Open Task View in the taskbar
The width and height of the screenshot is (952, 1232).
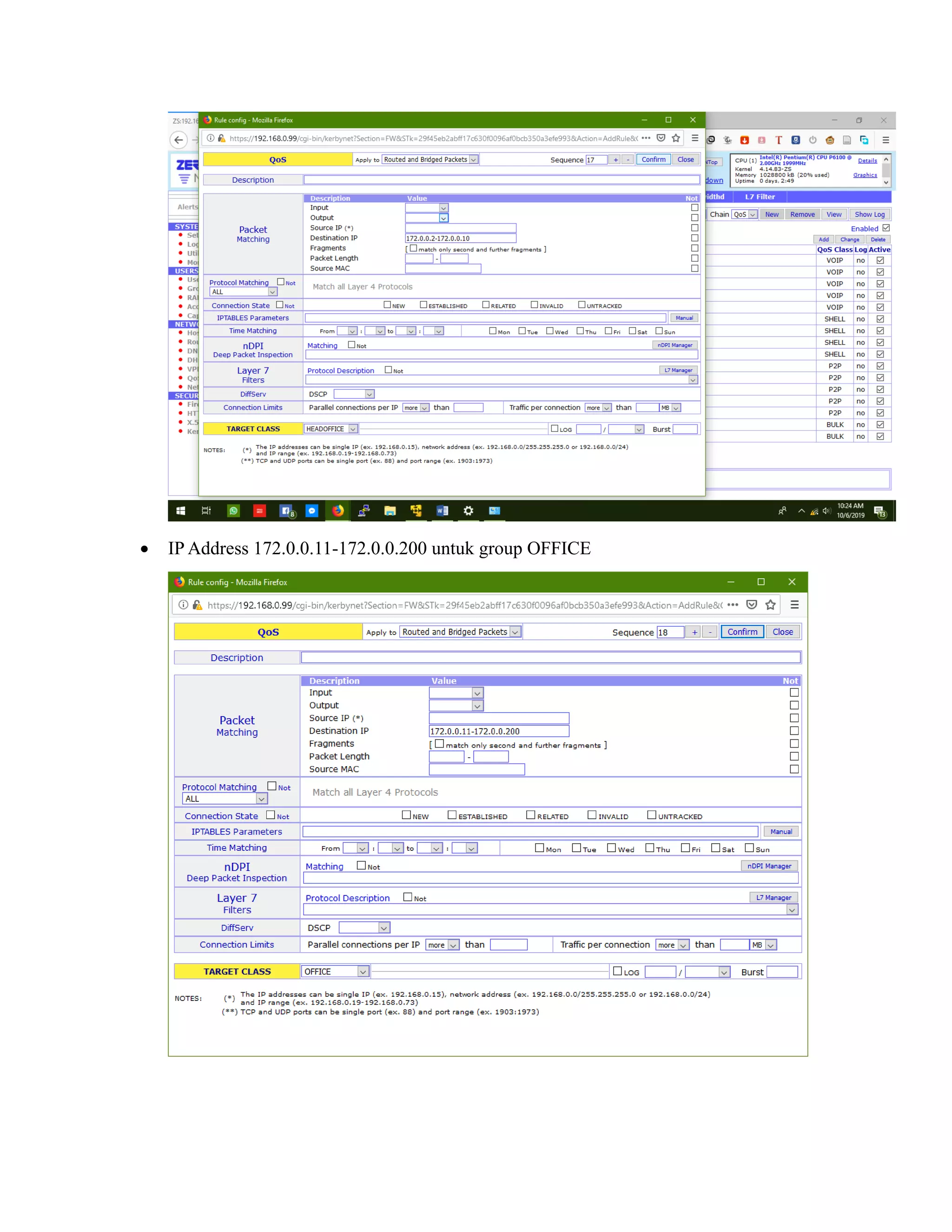click(206, 510)
